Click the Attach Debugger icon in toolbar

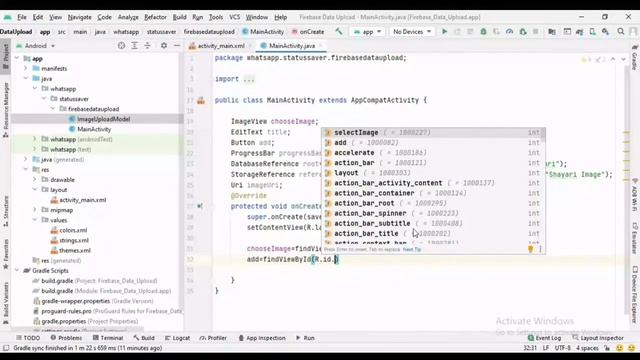522,31
